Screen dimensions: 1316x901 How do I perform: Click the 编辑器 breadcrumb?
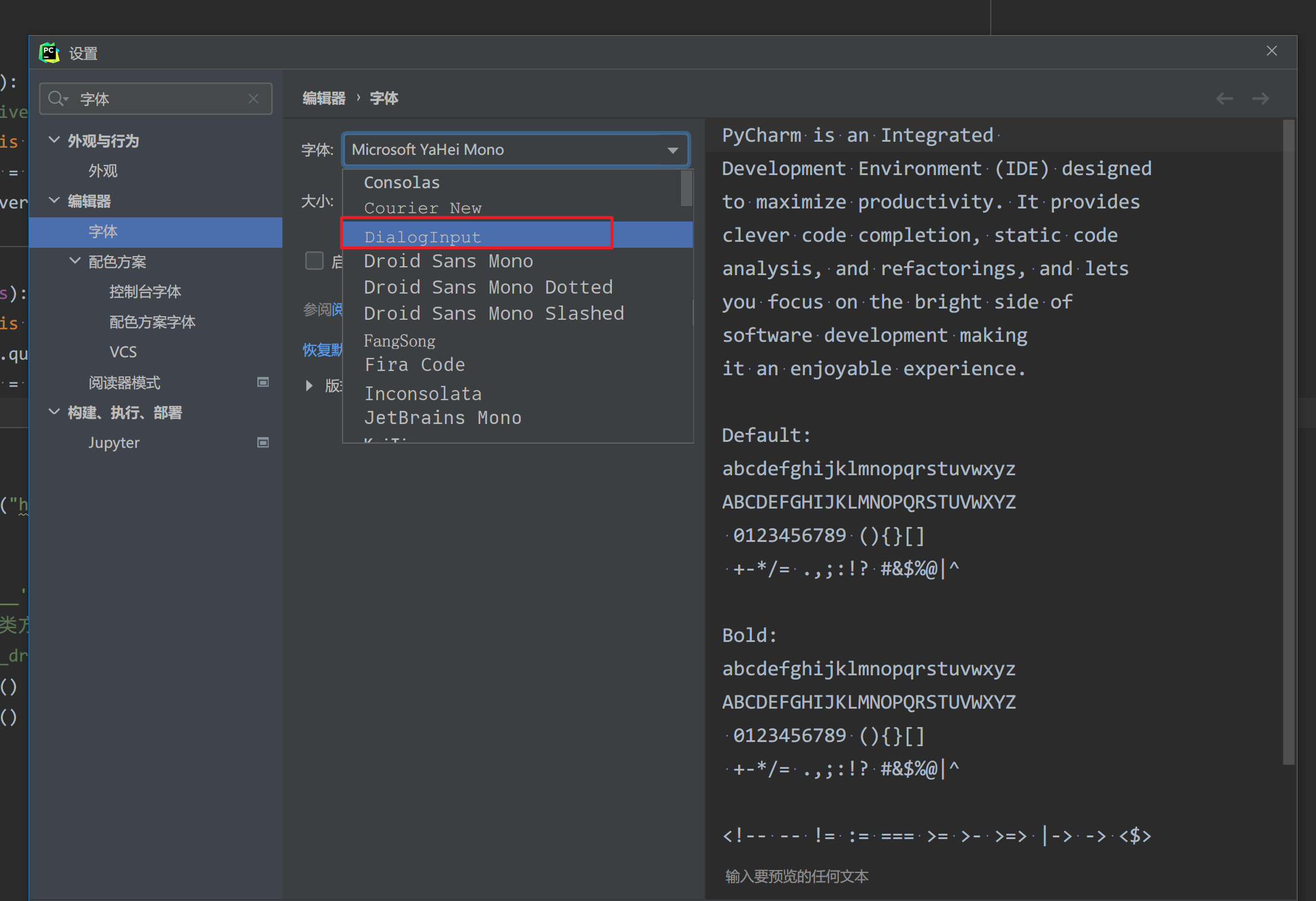click(323, 98)
